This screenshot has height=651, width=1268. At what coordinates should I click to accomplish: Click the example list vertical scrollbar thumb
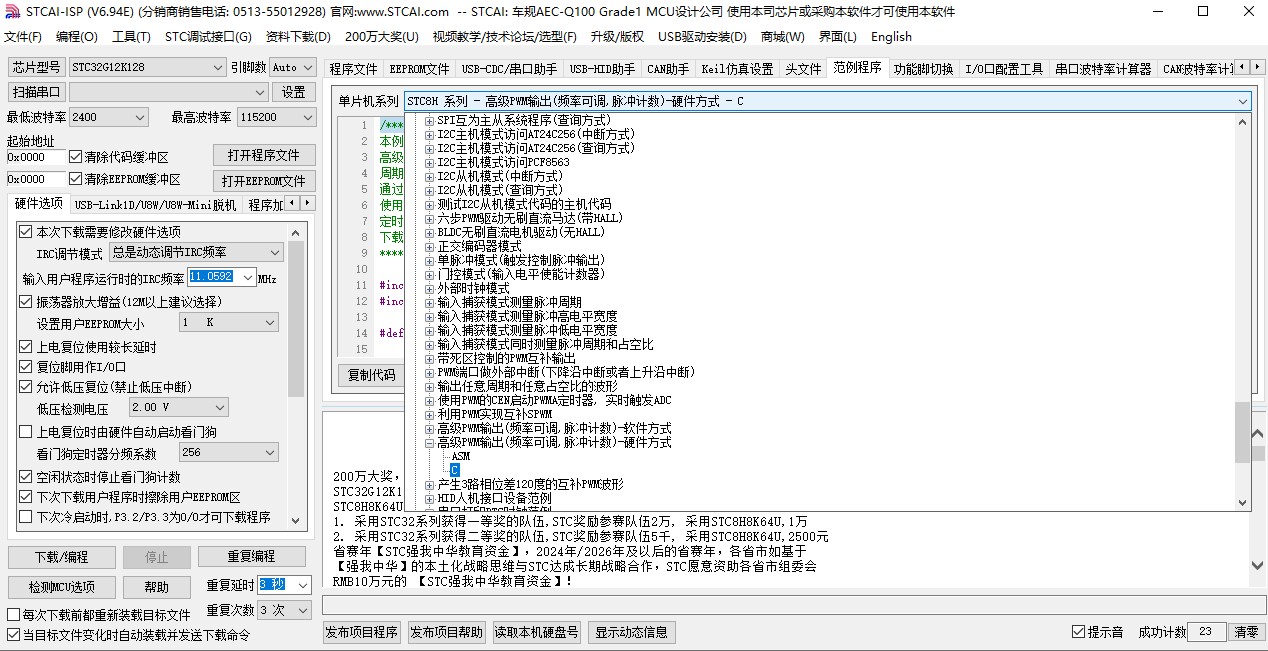point(1243,432)
